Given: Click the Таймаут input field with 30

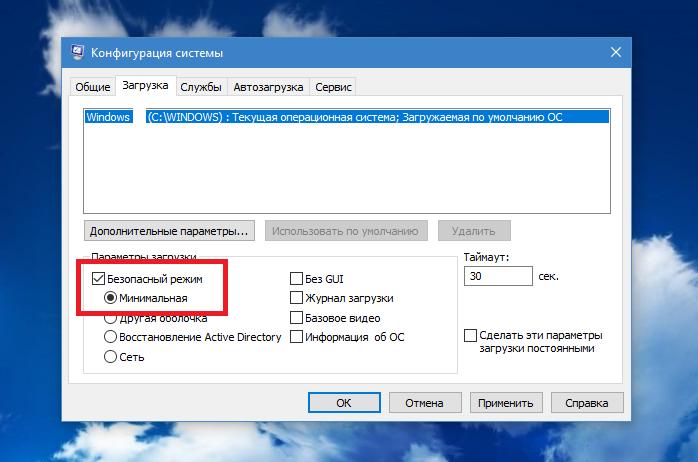Looking at the screenshot, I should pos(498,276).
